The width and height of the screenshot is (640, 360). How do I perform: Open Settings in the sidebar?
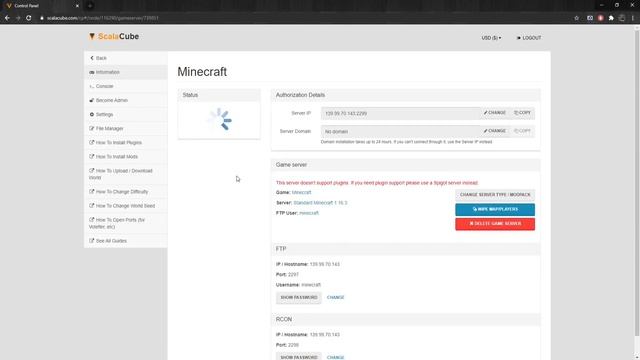[x=126, y=114]
